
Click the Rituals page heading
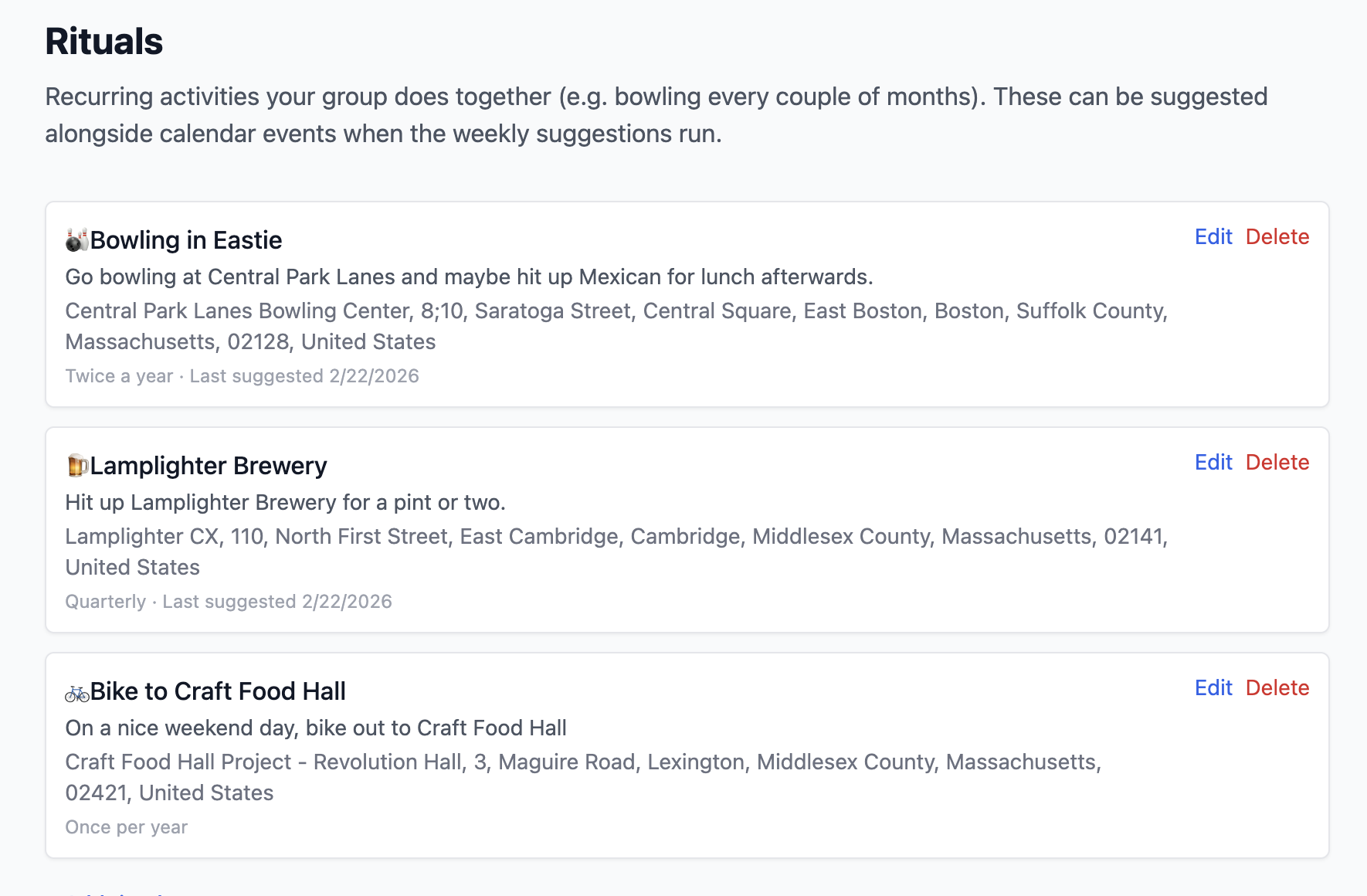(x=104, y=42)
